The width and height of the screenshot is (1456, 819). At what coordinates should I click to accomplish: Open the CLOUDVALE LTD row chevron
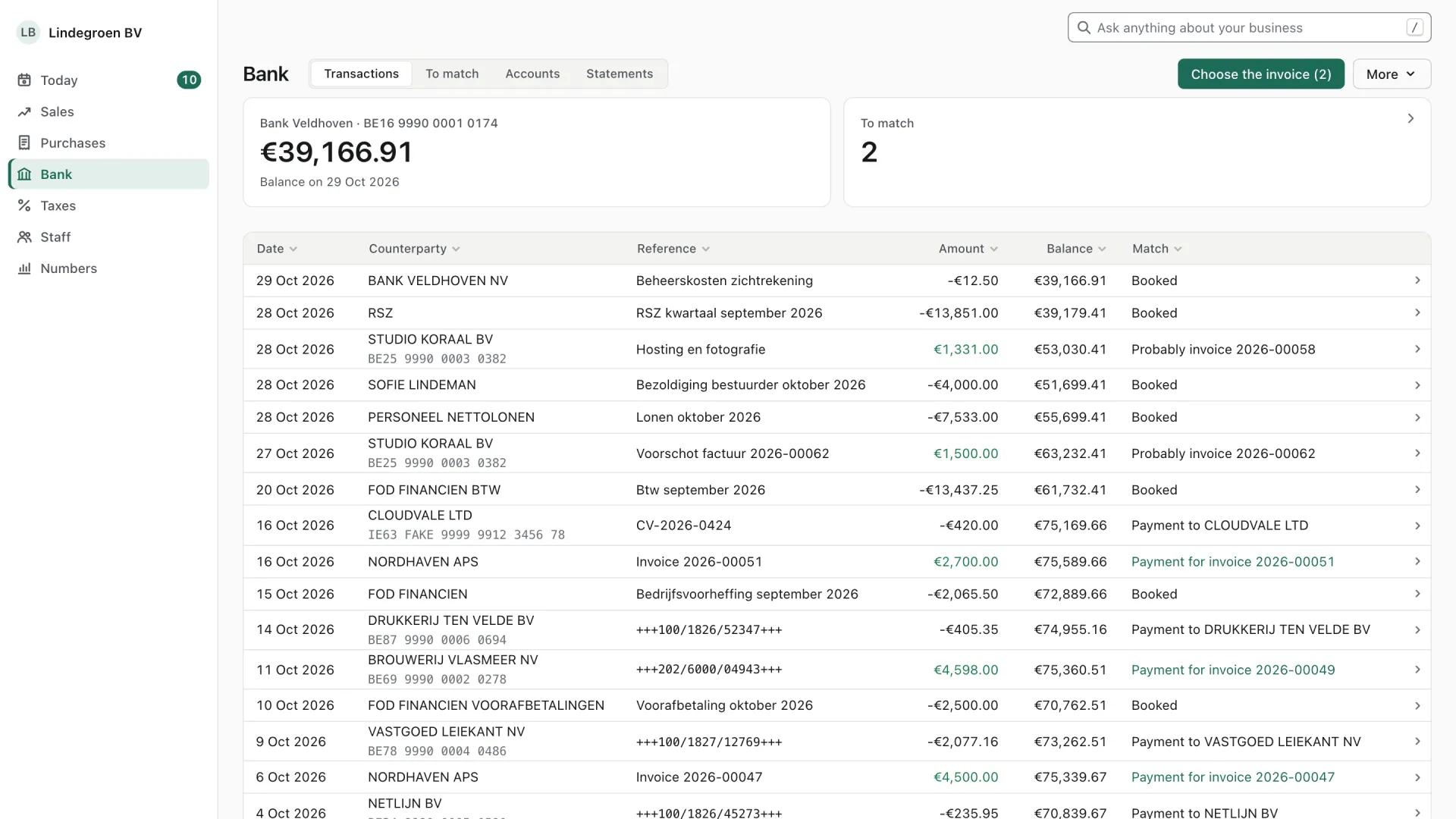[x=1417, y=526]
